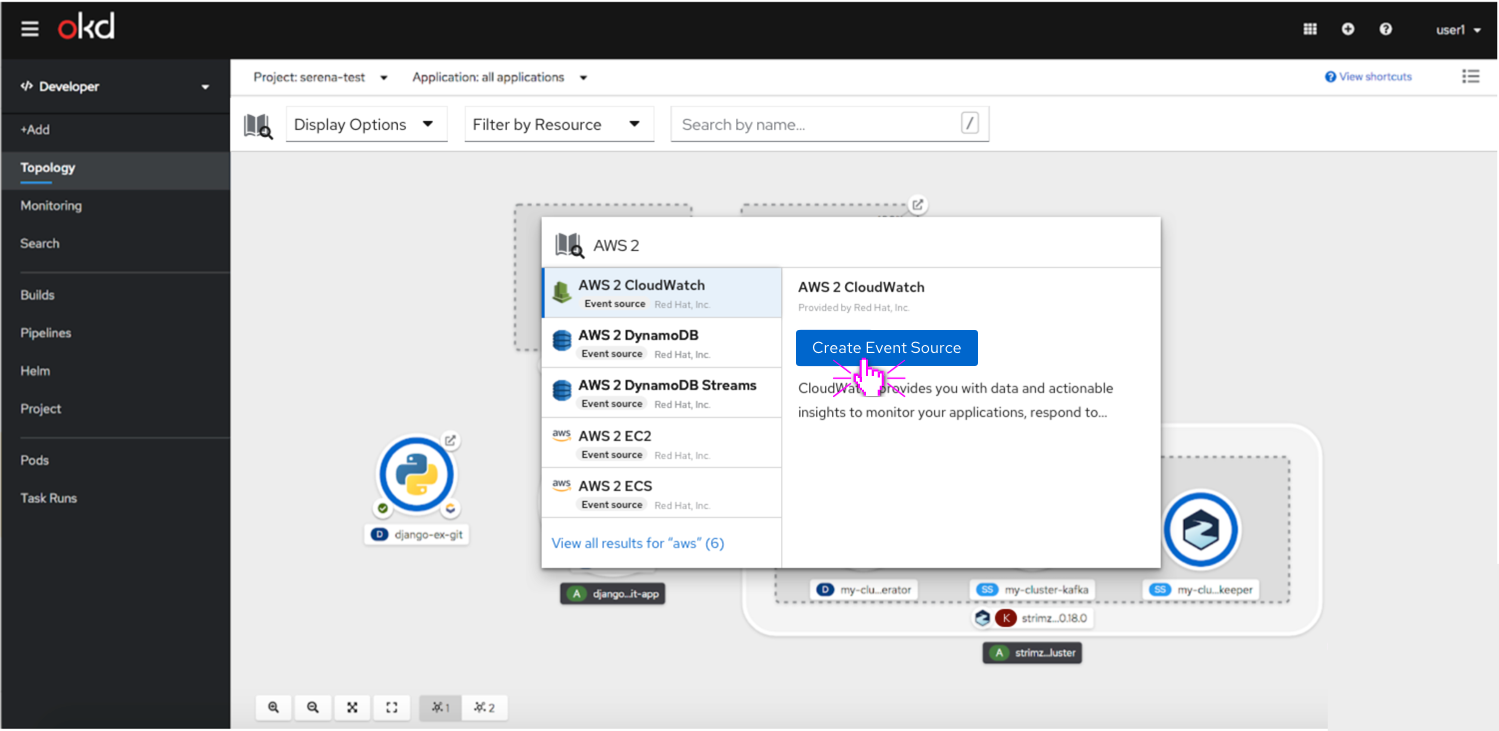Click the my-clu...erator label
Screen dimensions: 1499x731
pos(864,590)
